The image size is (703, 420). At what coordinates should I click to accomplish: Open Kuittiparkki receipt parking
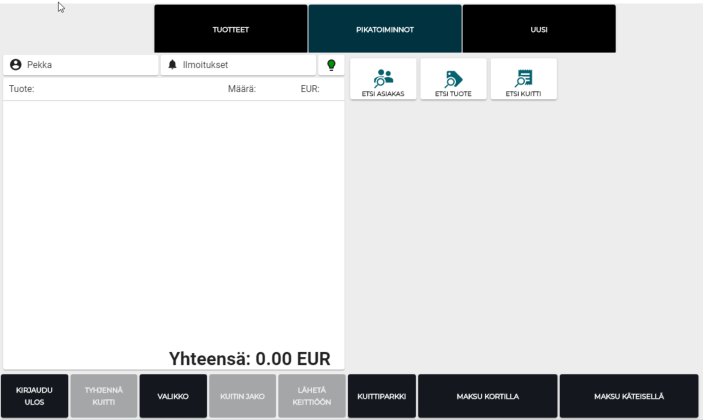(x=381, y=397)
